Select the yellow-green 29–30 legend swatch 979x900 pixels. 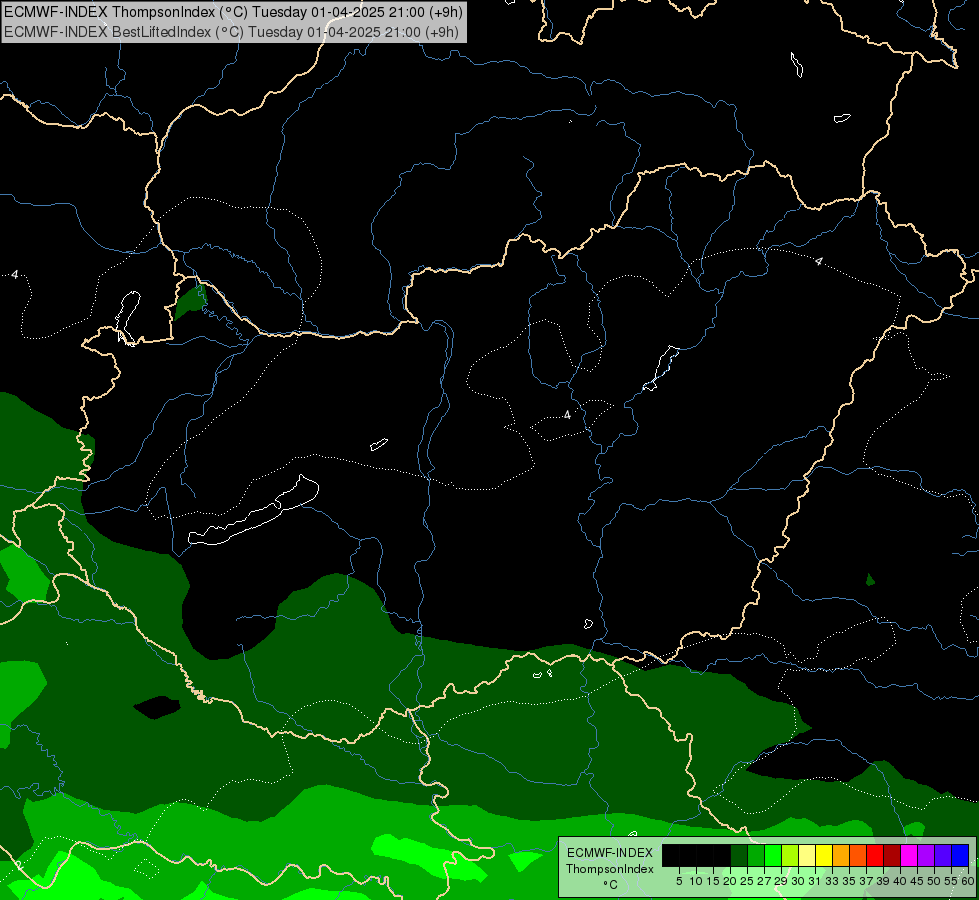click(x=790, y=855)
